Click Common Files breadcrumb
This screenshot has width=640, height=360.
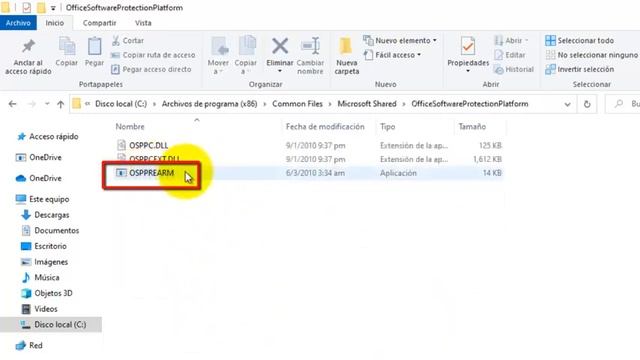coord(298,104)
